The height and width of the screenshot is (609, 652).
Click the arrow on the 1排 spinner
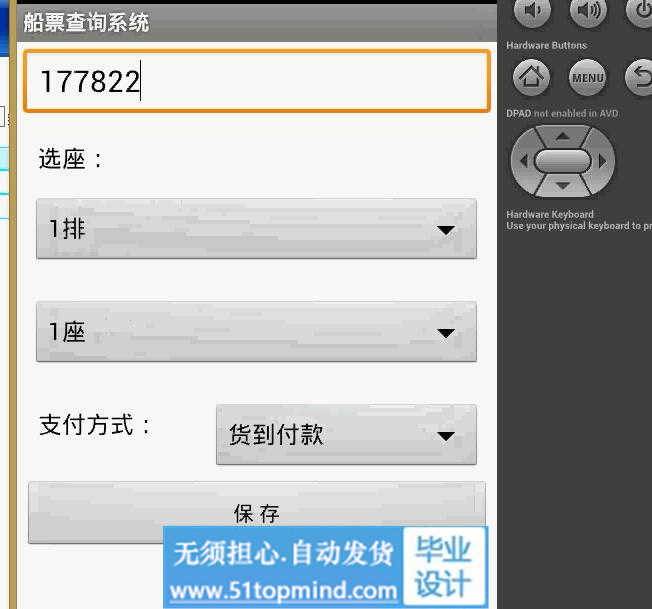[x=446, y=230]
